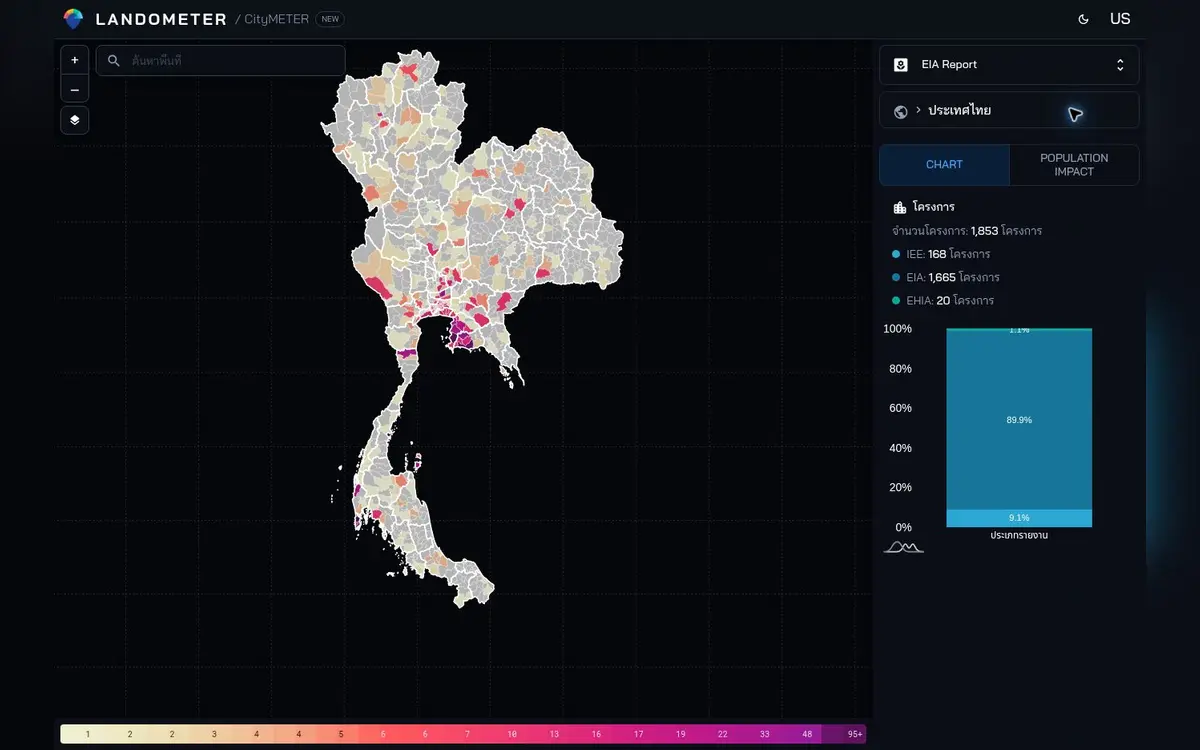Image resolution: width=1200 pixels, height=750 pixels.
Task: Click the CityMETER product label
Action: point(276,19)
